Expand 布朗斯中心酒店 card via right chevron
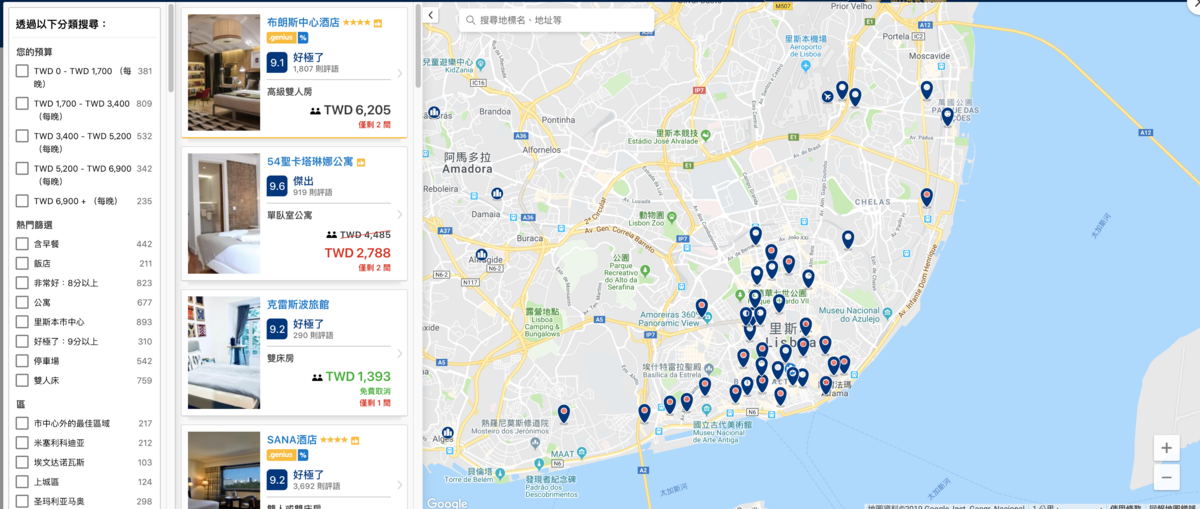The width and height of the screenshot is (1200, 509). (x=399, y=73)
